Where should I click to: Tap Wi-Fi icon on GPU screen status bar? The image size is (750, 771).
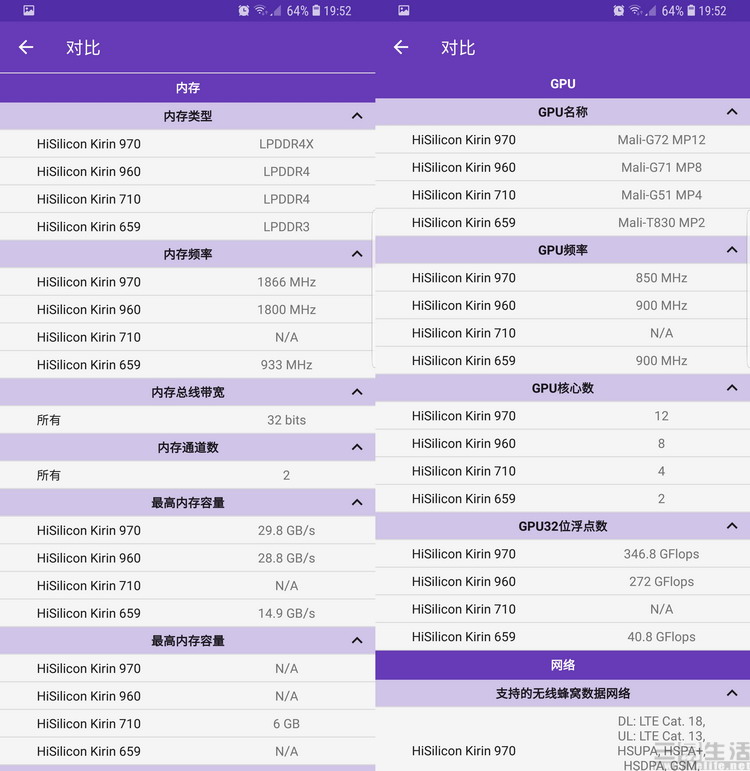pyautogui.click(x=636, y=10)
